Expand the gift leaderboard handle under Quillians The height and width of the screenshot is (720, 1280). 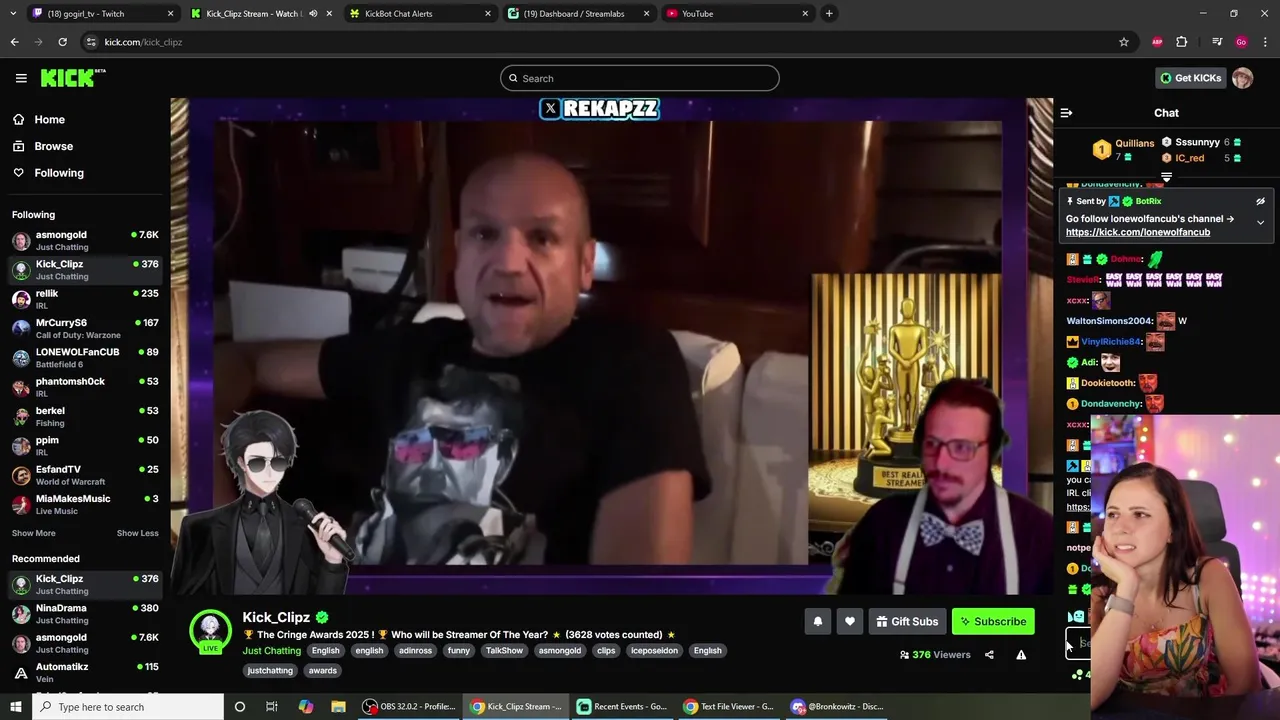1166,177
